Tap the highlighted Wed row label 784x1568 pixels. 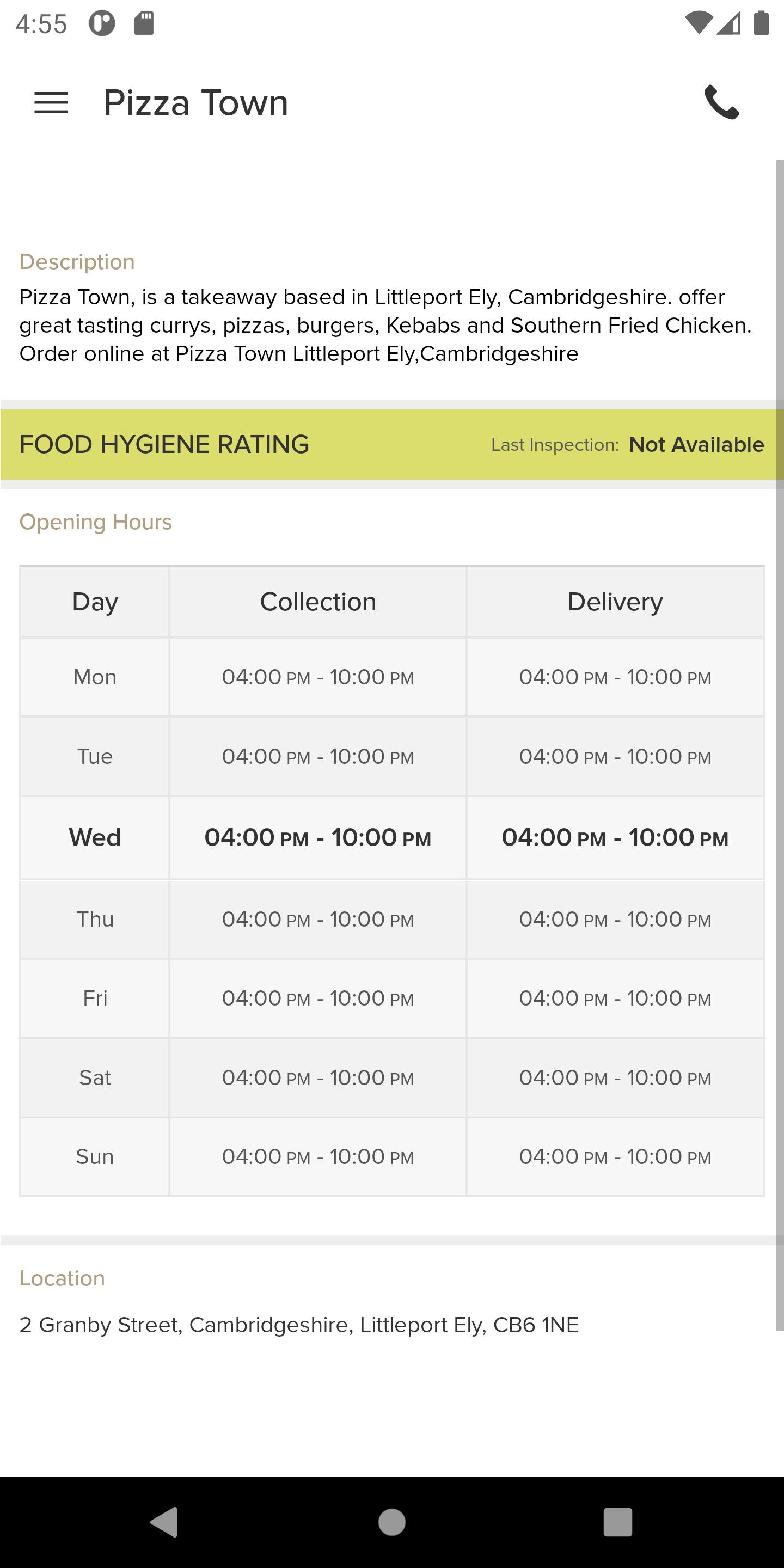(95, 837)
